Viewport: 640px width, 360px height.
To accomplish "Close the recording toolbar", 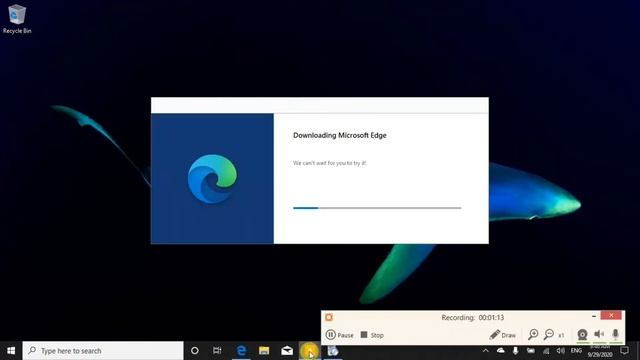I will point(611,315).
